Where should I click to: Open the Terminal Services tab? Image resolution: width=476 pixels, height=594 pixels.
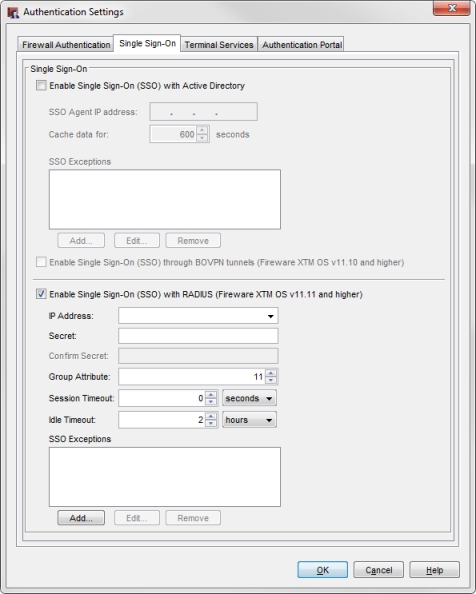pos(219,45)
